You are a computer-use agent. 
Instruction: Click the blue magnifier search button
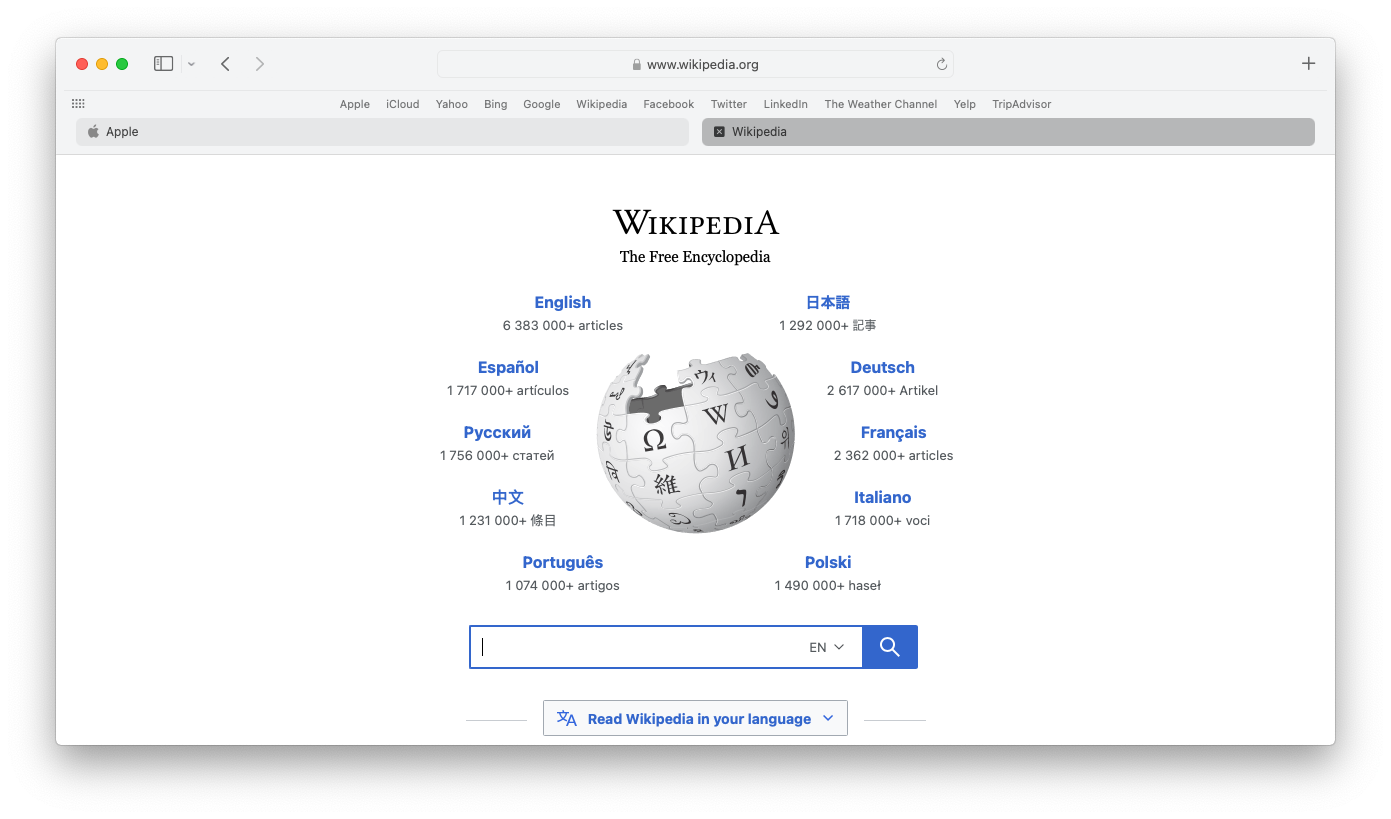pyautogui.click(x=890, y=647)
